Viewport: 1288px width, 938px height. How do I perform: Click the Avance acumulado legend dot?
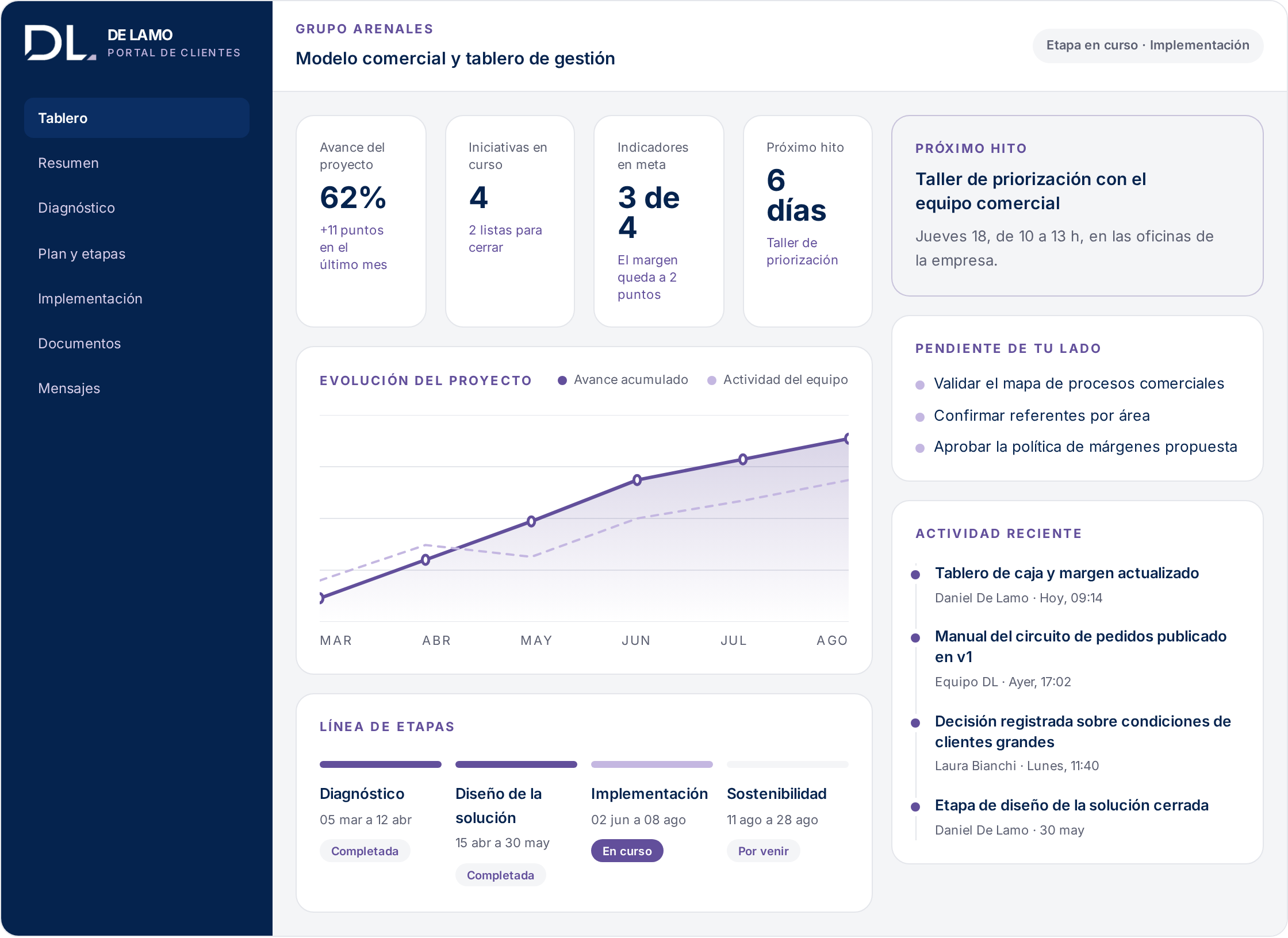[x=562, y=380]
